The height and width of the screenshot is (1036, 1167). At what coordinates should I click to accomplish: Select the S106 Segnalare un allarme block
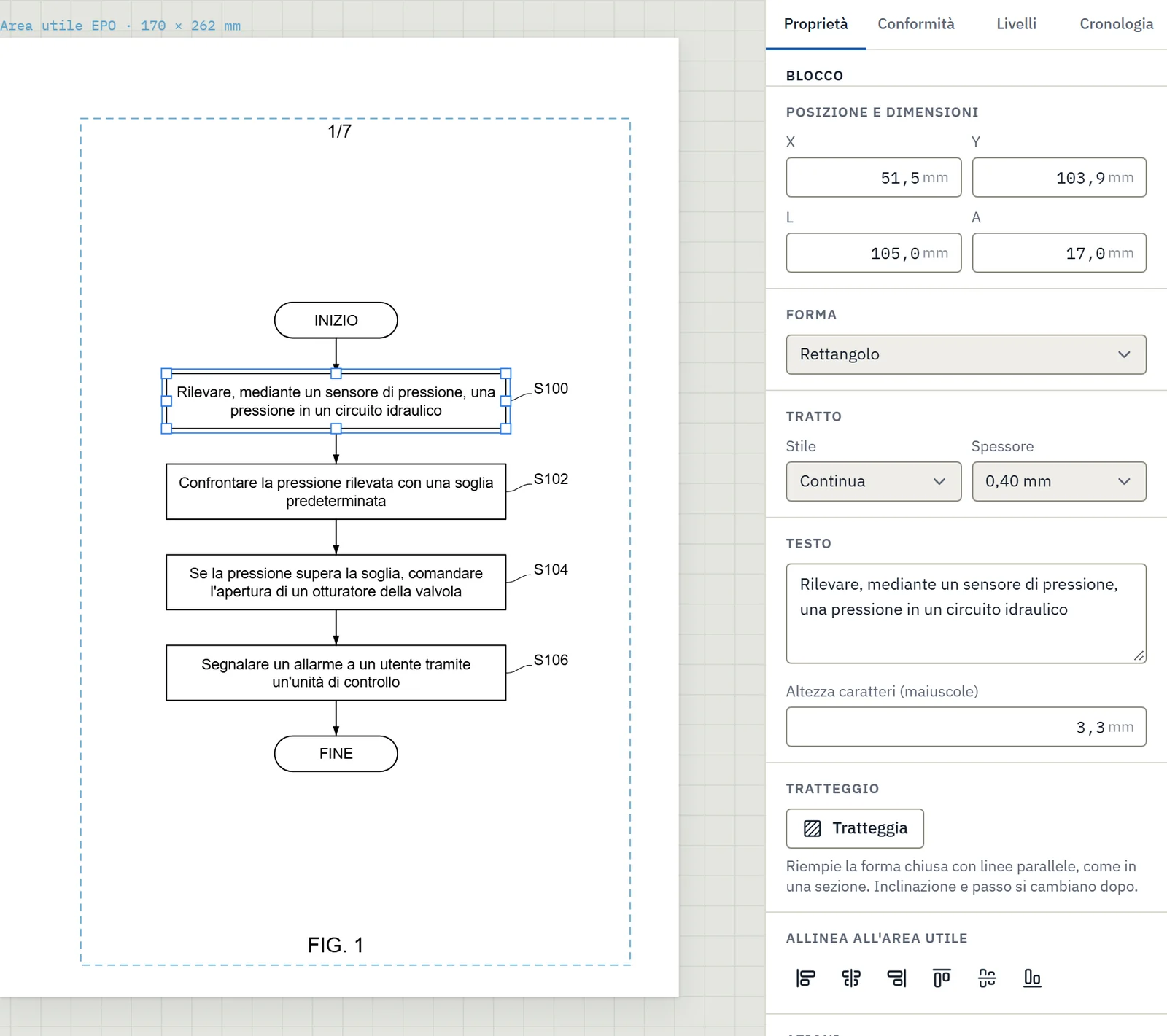[336, 673]
